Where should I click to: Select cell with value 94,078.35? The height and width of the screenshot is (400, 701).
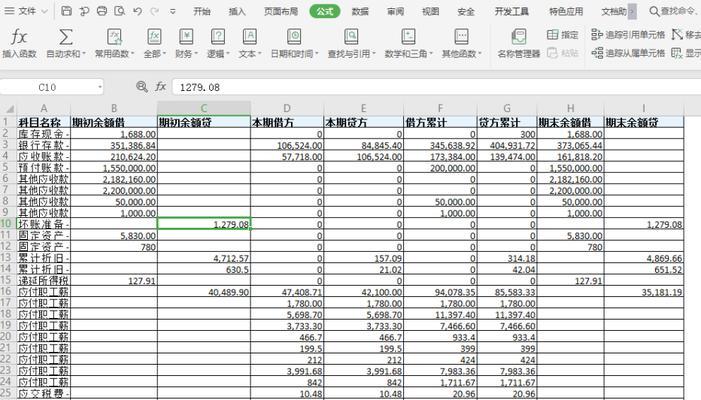click(440, 292)
